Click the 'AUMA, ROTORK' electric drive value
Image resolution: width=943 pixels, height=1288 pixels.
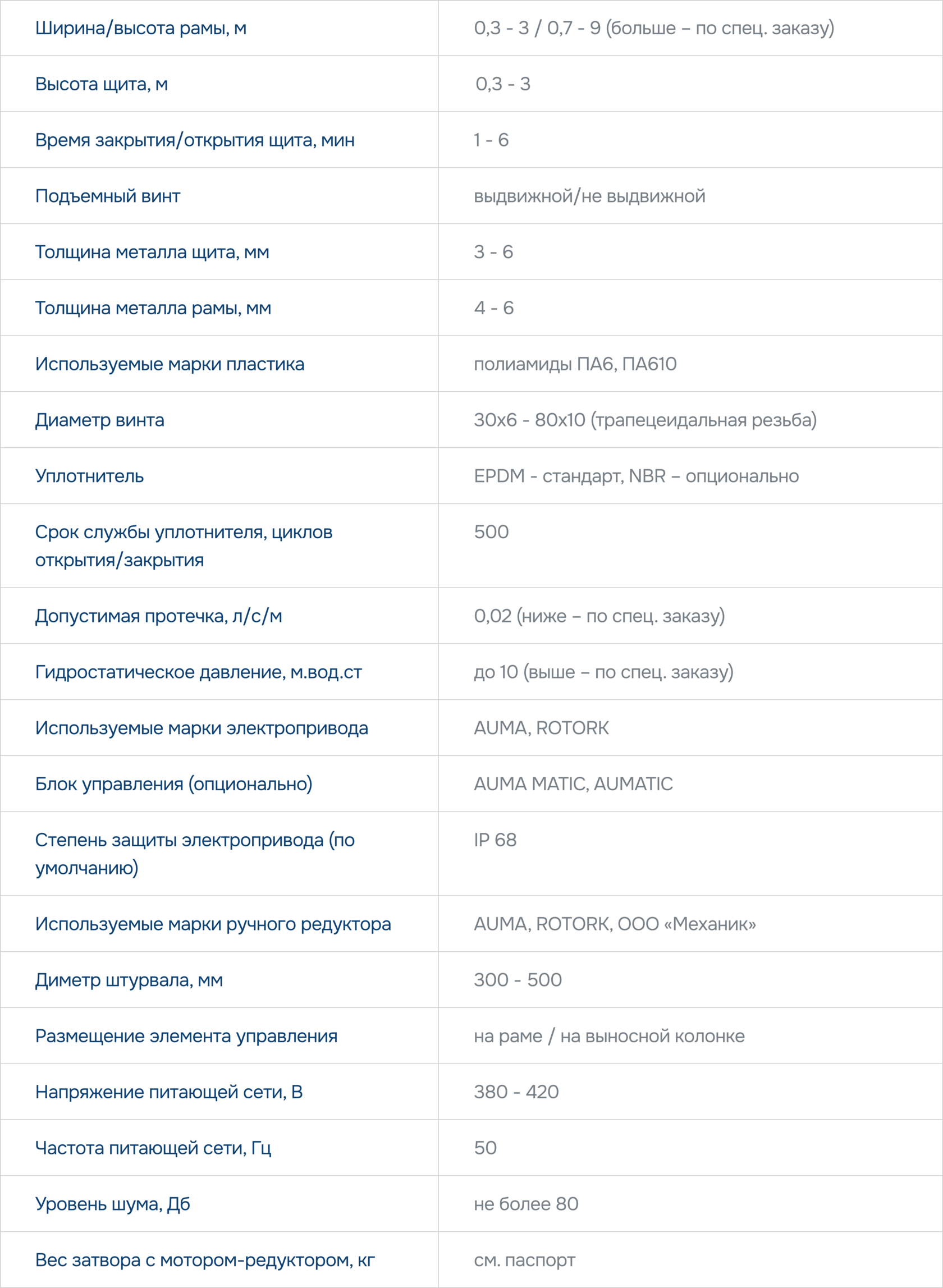tap(542, 727)
